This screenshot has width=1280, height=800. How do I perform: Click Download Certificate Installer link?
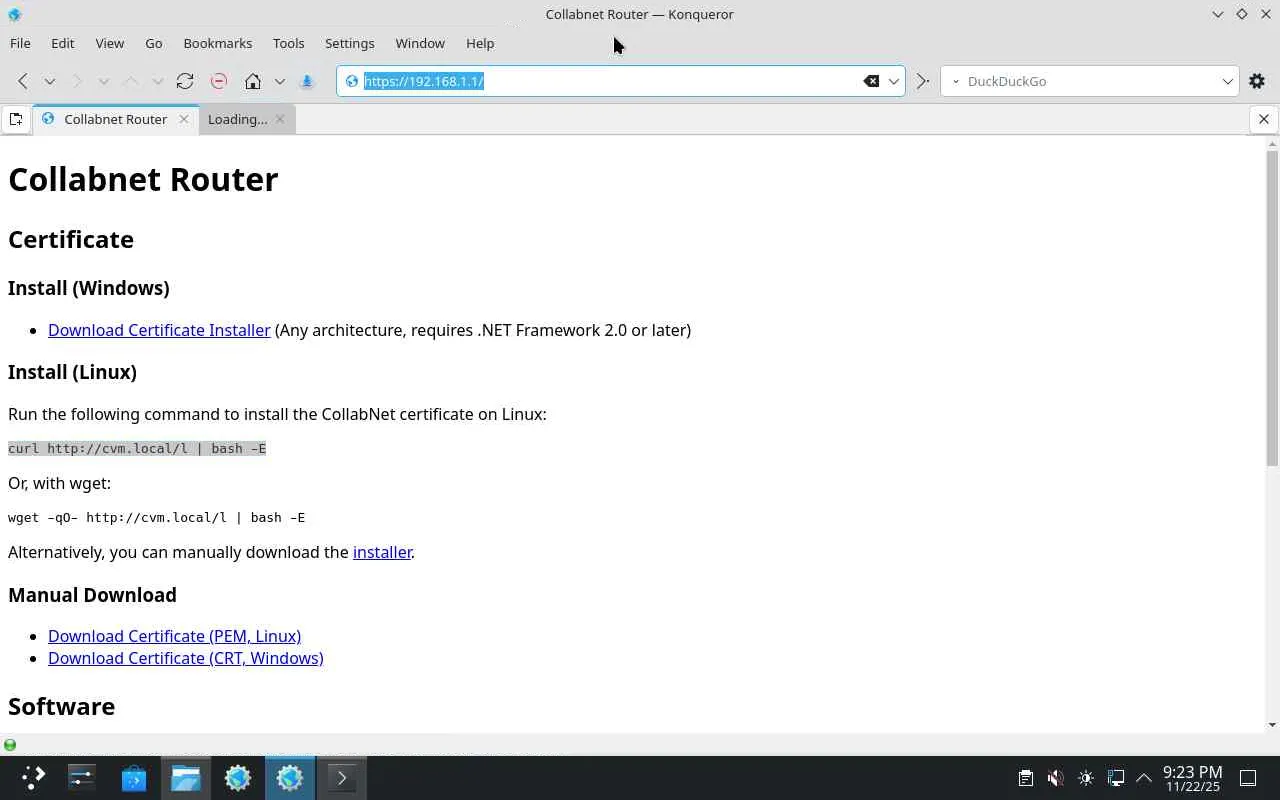(x=159, y=330)
